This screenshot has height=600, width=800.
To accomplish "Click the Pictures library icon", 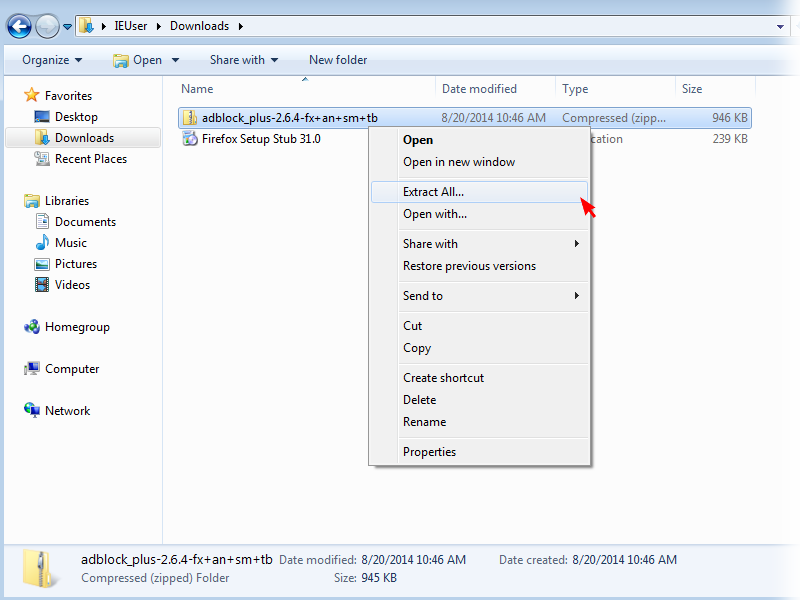I will 42,264.
